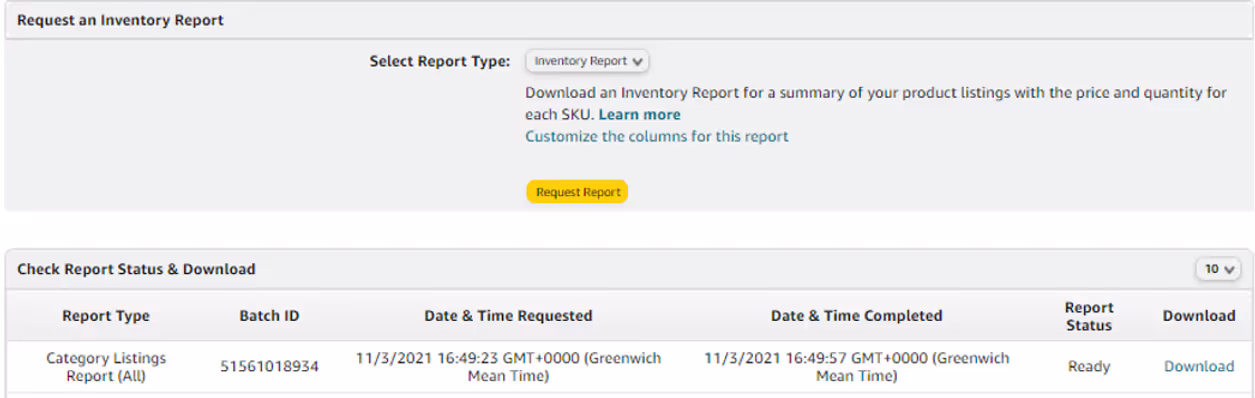Click the 16:49:57 completed timestamp cell
1255x398 pixels.
pos(856,367)
